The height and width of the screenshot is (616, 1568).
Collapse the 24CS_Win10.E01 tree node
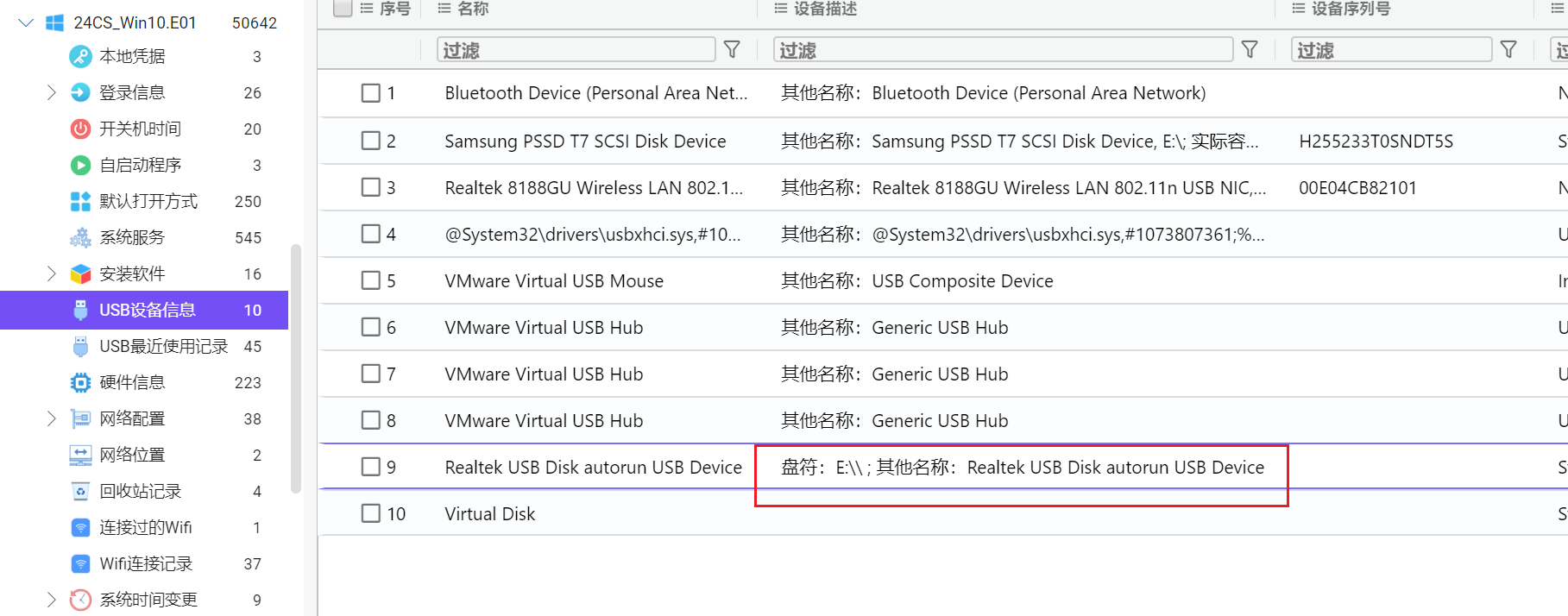click(x=26, y=22)
